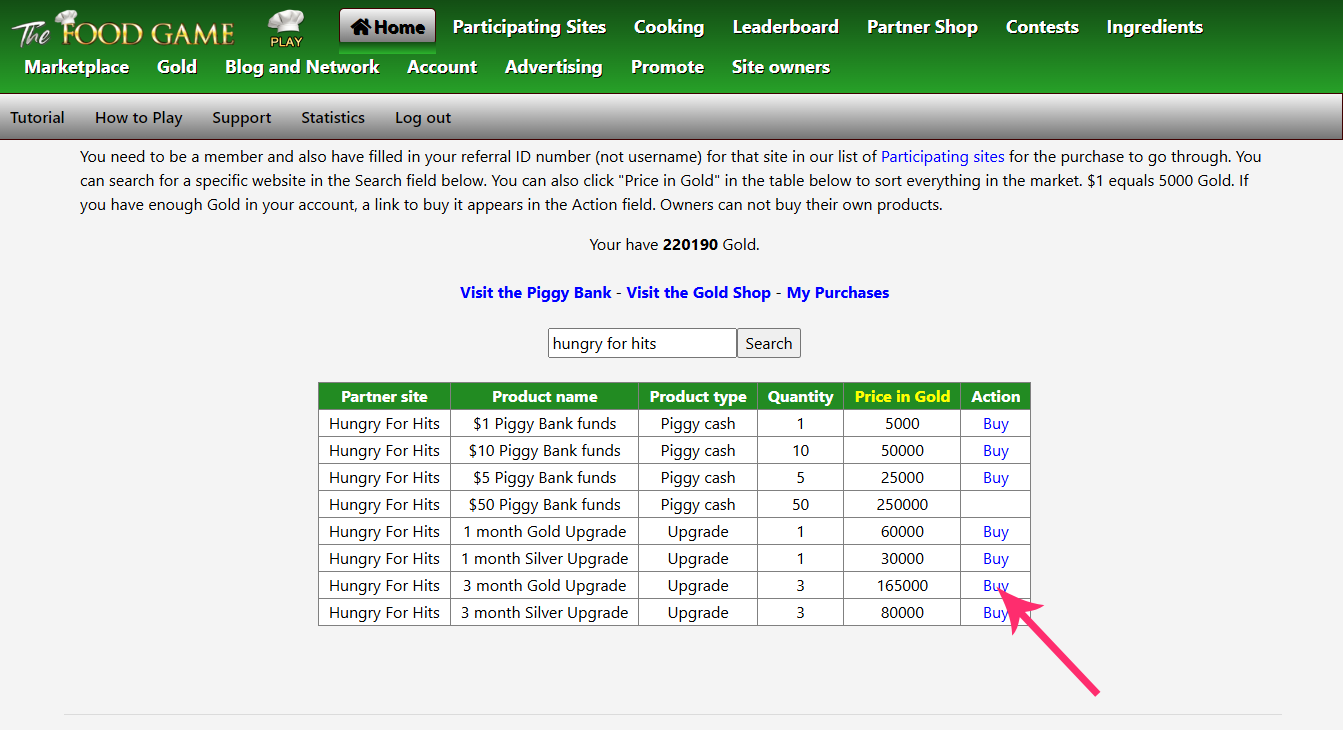Image resolution: width=1343 pixels, height=730 pixels.
Task: Open My Purchases link
Action: point(838,293)
